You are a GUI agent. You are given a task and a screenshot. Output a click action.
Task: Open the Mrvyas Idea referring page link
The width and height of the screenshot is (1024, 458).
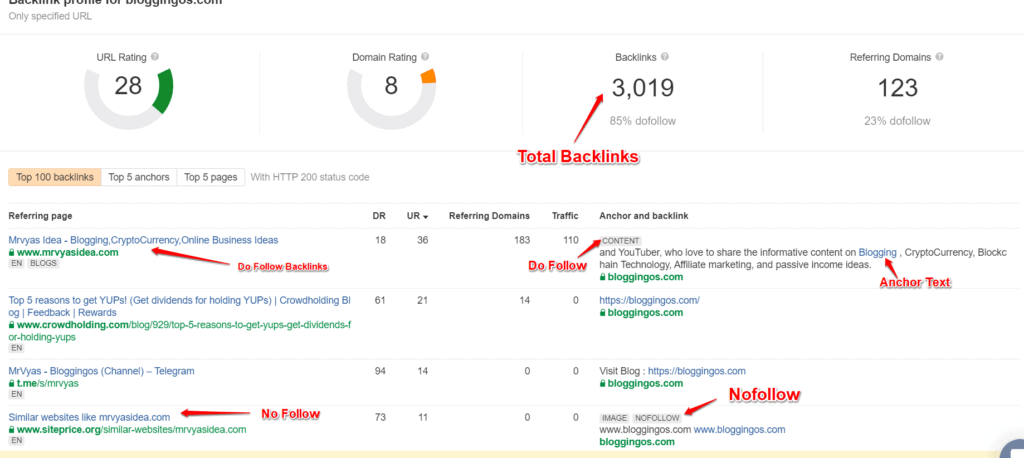click(x=143, y=240)
